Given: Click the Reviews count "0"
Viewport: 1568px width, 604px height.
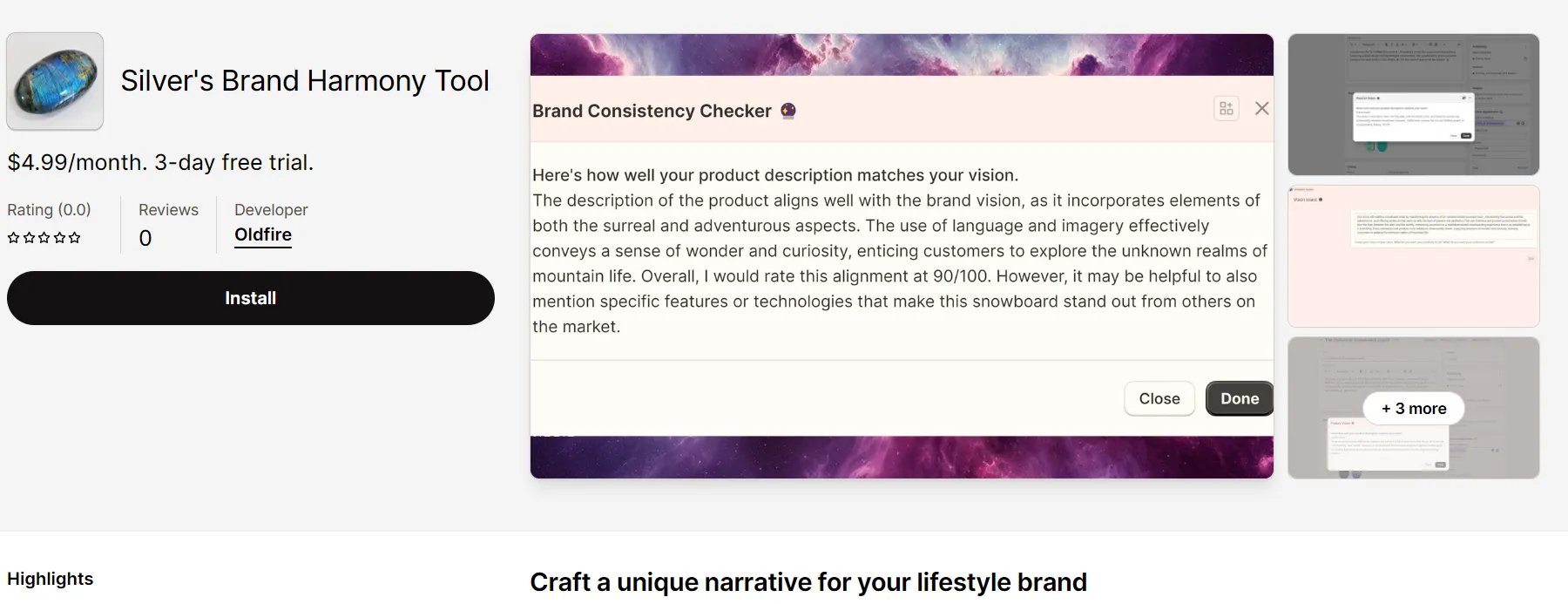Looking at the screenshot, I should (145, 238).
